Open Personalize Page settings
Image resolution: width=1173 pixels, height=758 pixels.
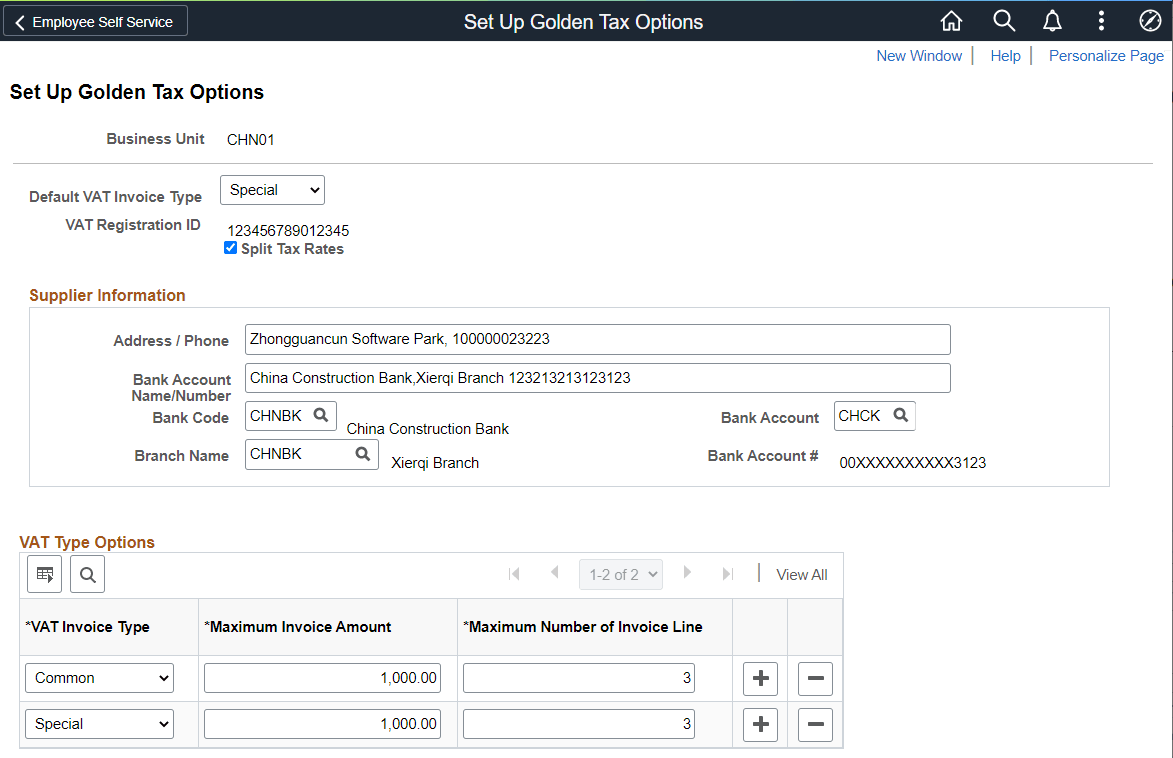[1106, 55]
